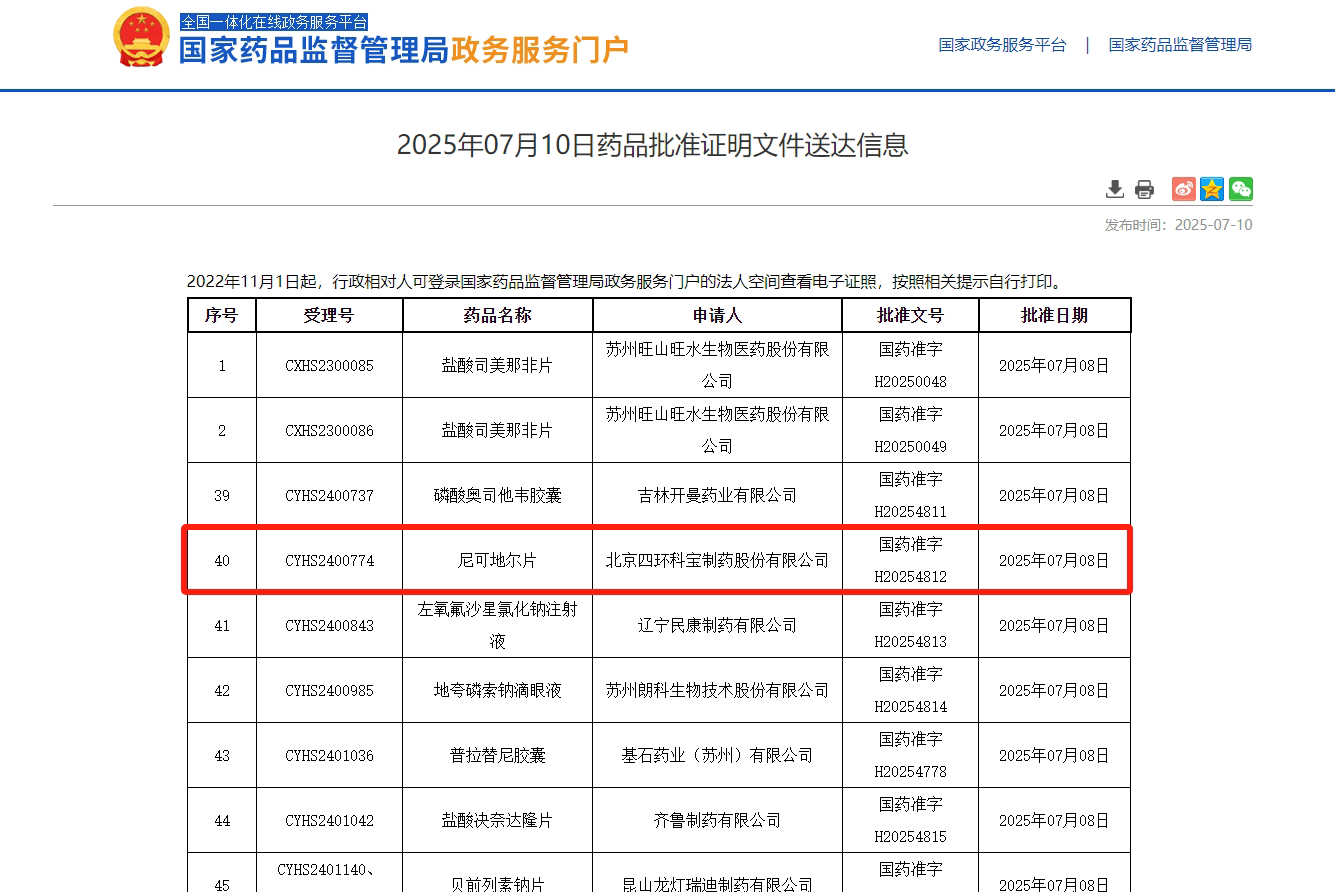Click approval number 国药准字 H20254811
1335x892 pixels.
(910, 495)
